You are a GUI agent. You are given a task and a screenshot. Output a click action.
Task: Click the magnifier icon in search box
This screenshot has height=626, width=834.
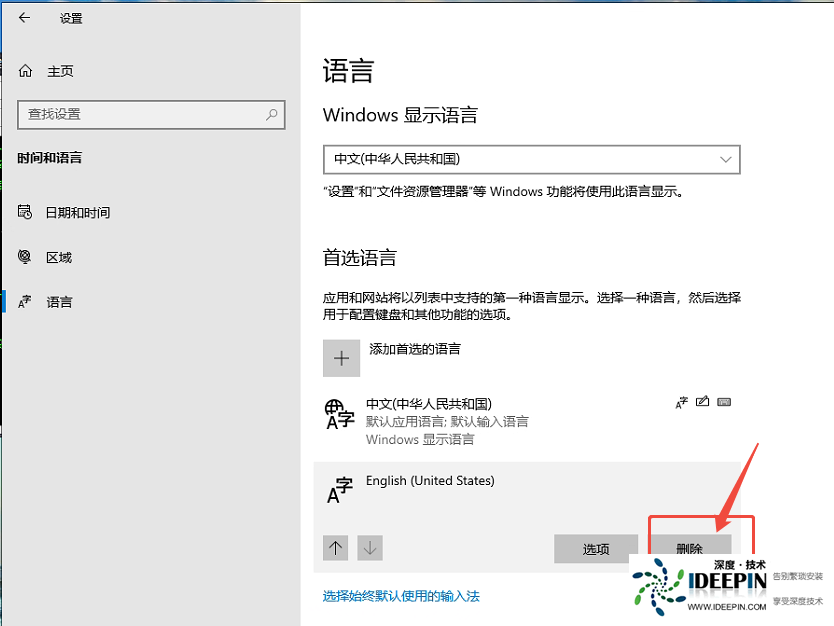271,115
